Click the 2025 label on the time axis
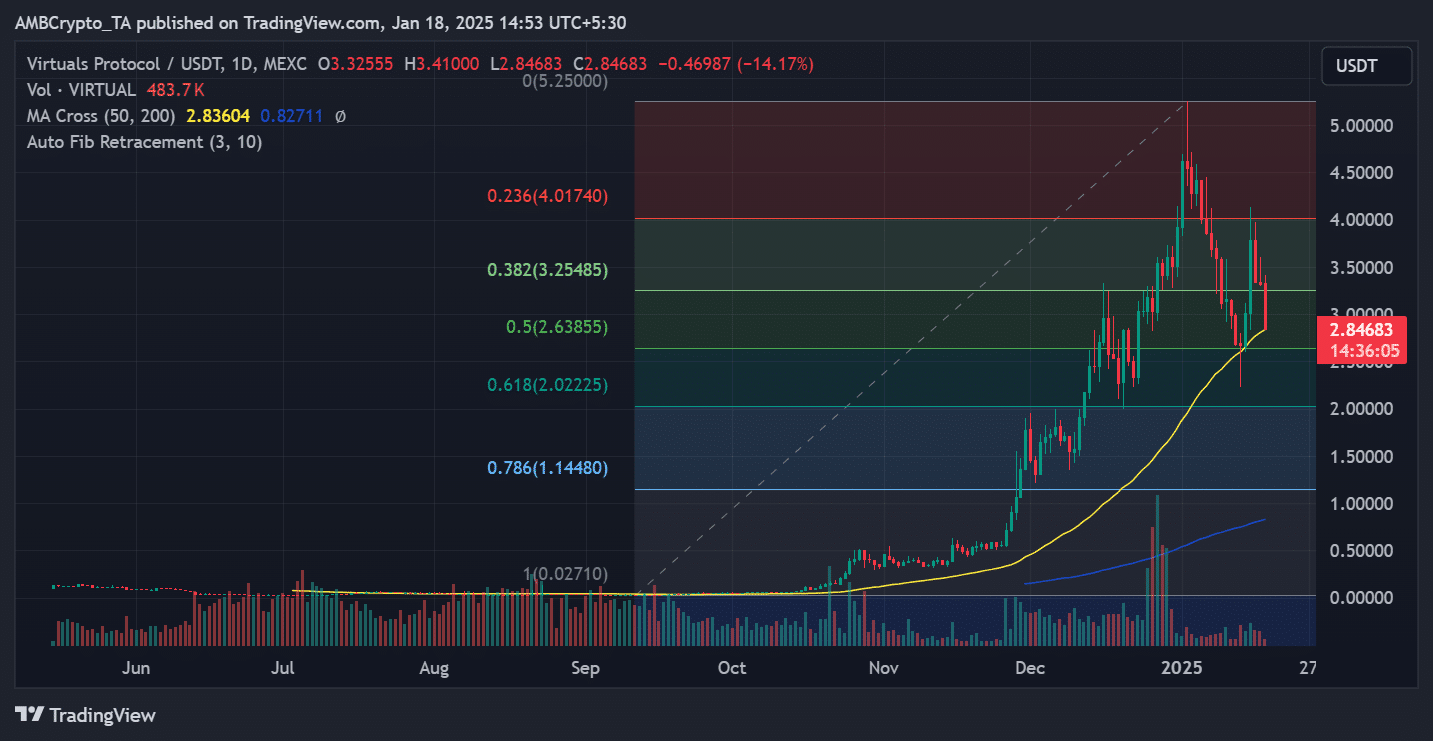Image resolution: width=1433 pixels, height=741 pixels. point(1182,667)
